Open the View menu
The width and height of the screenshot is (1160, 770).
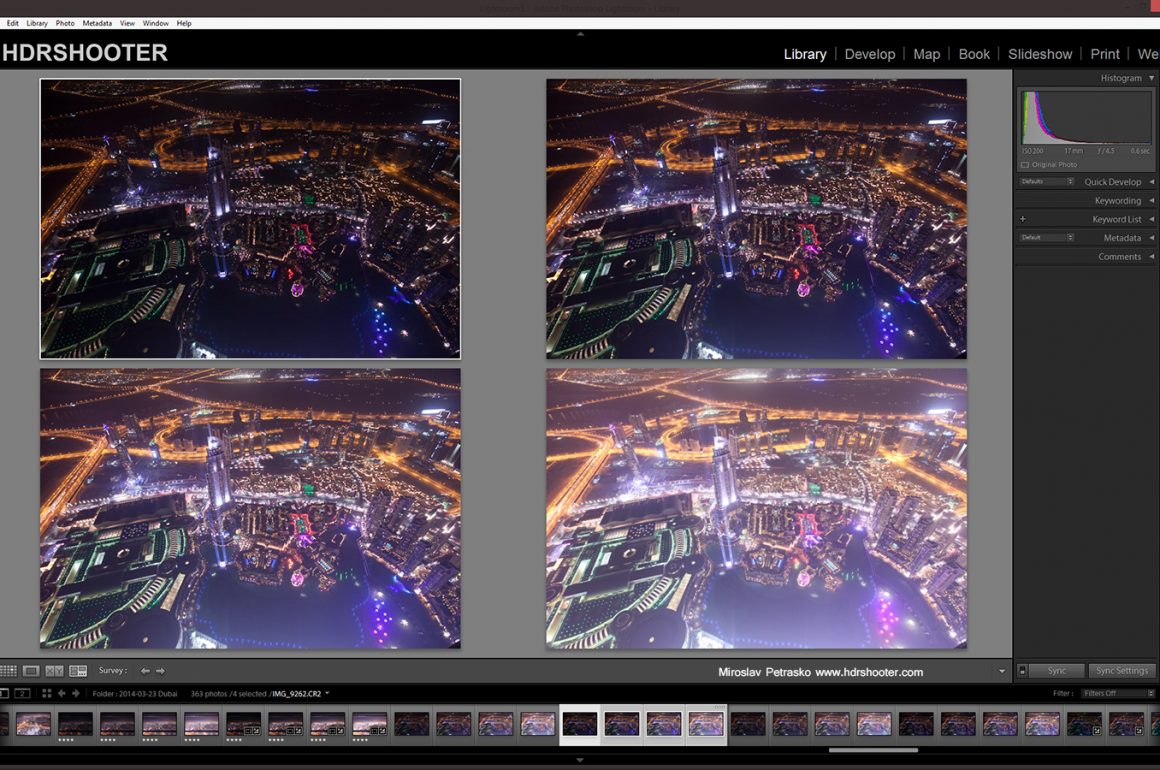click(x=127, y=23)
